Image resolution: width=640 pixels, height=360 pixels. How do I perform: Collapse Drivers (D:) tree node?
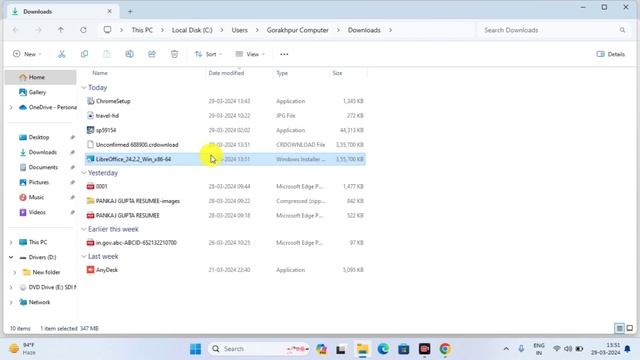pyautogui.click(x=11, y=258)
